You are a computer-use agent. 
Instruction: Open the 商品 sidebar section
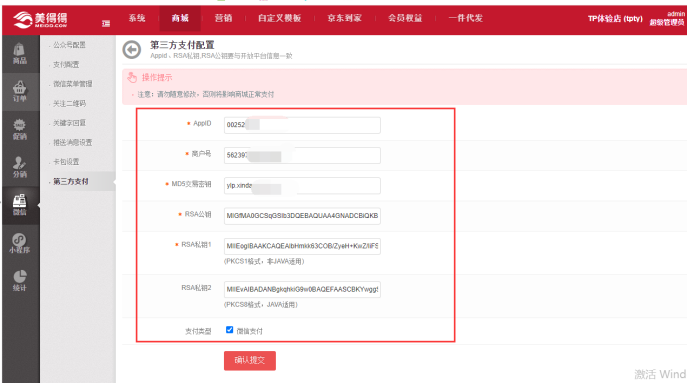20,54
